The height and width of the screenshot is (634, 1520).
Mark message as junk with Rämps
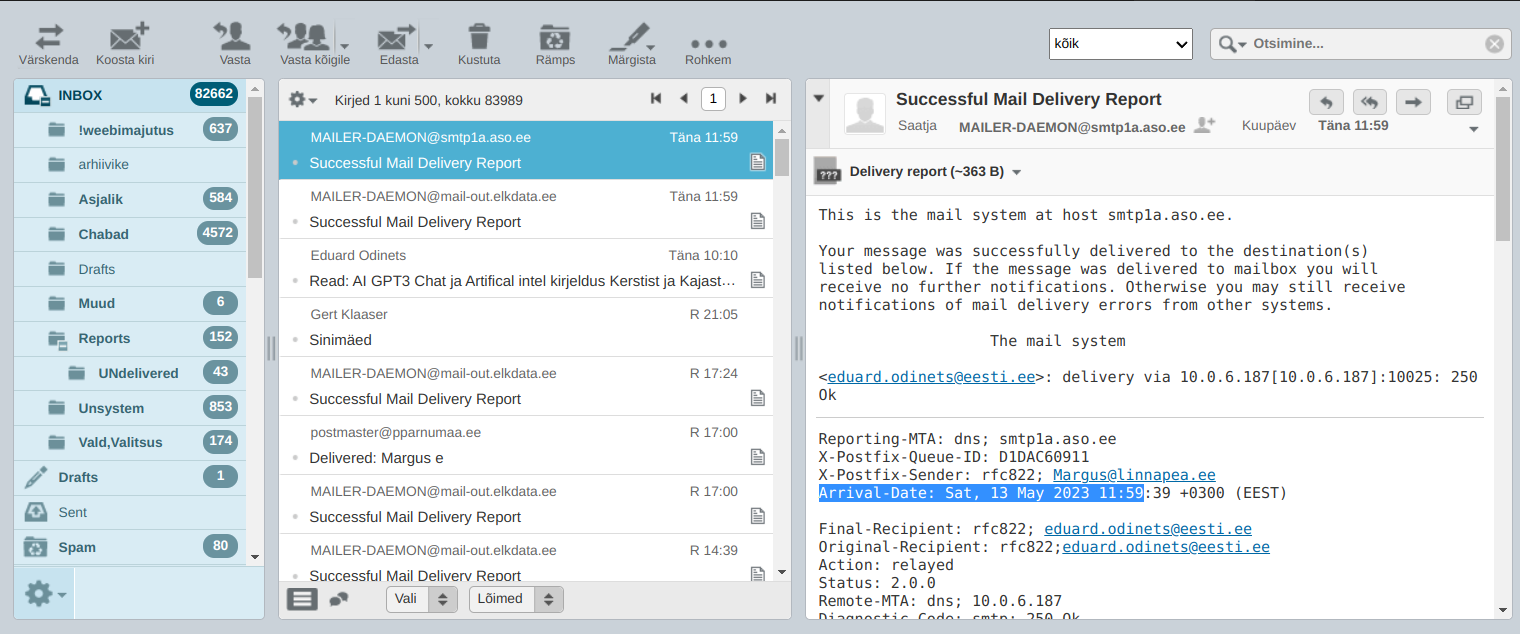click(x=554, y=44)
